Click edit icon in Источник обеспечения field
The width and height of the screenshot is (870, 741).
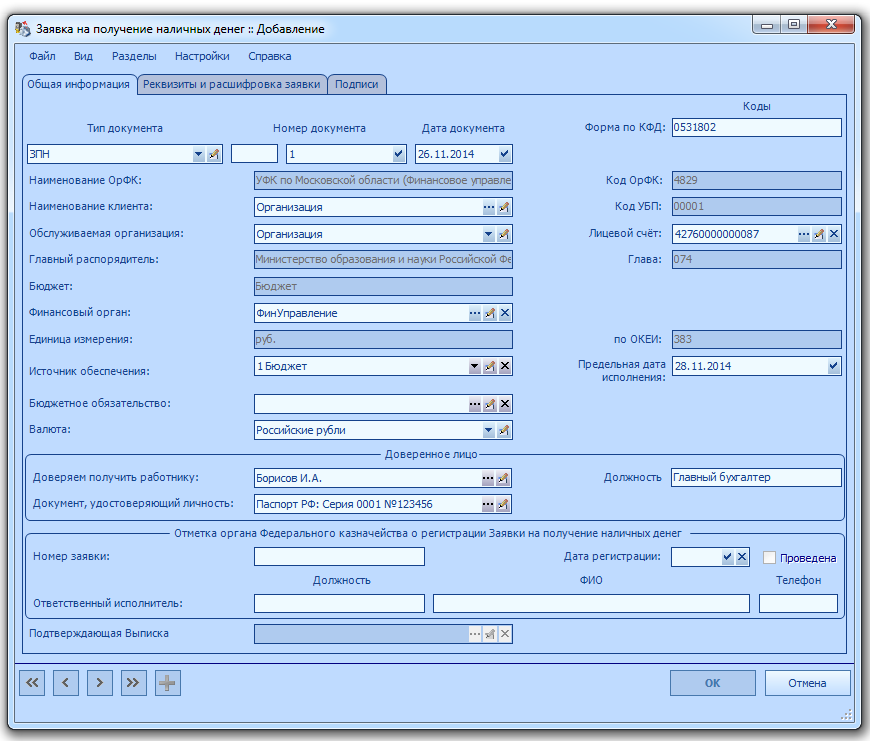490,366
